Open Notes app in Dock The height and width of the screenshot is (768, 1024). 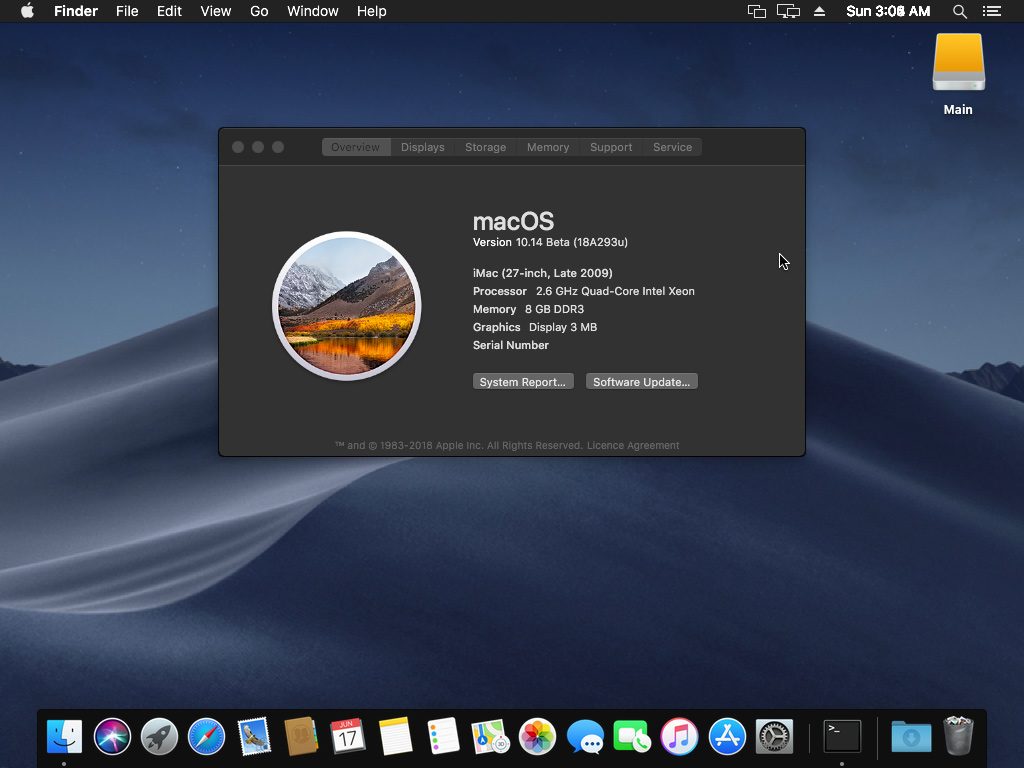point(395,736)
